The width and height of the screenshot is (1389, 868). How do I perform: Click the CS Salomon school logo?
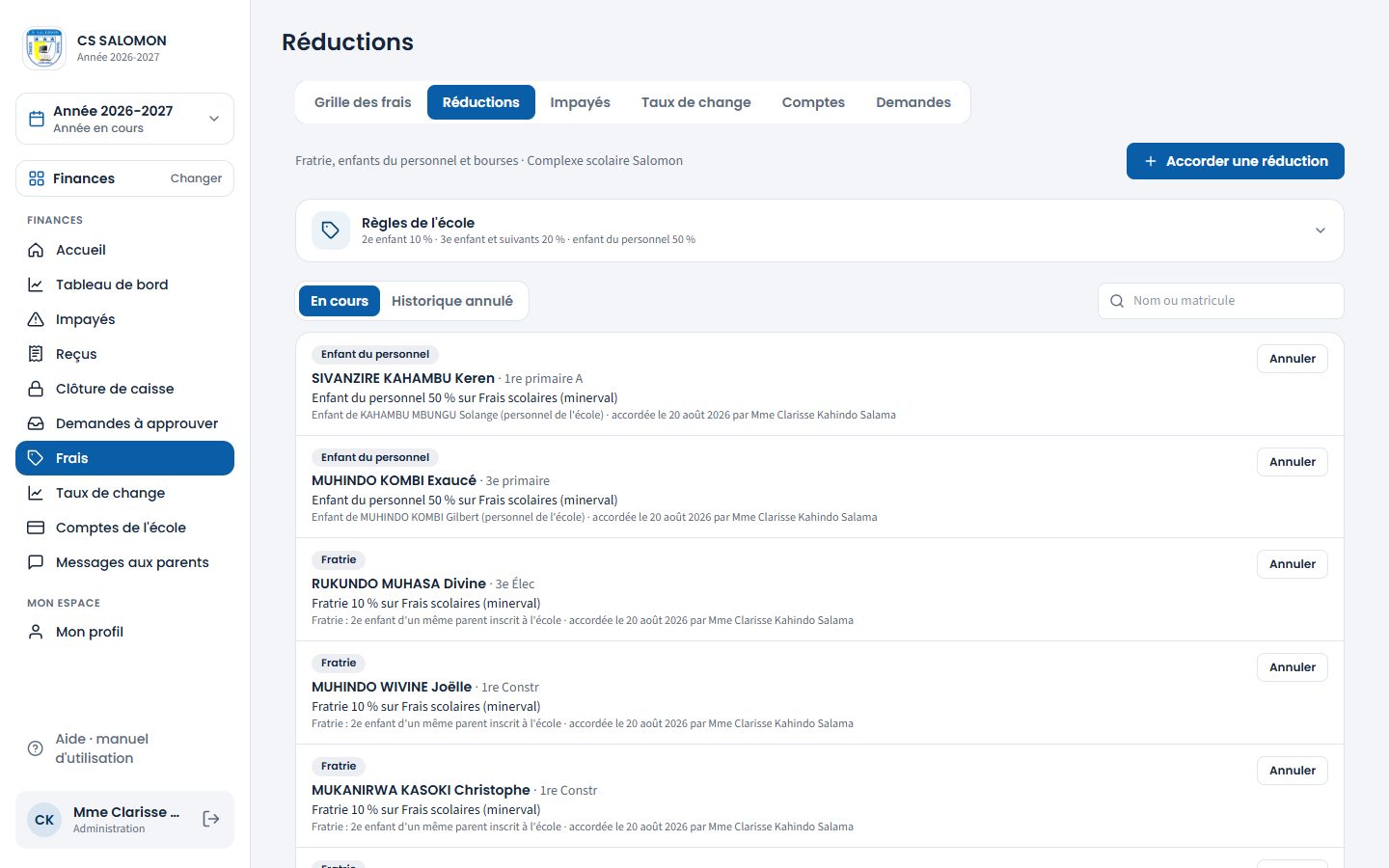click(44, 48)
